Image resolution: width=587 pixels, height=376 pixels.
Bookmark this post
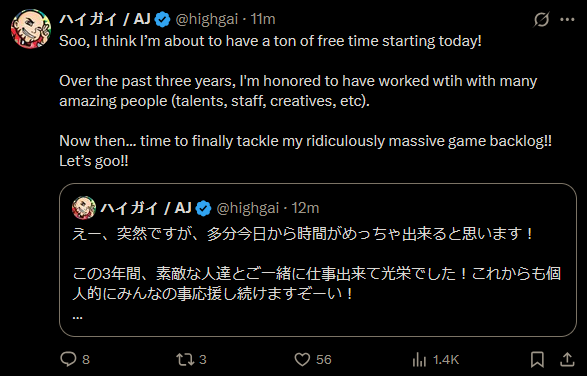click(x=538, y=360)
